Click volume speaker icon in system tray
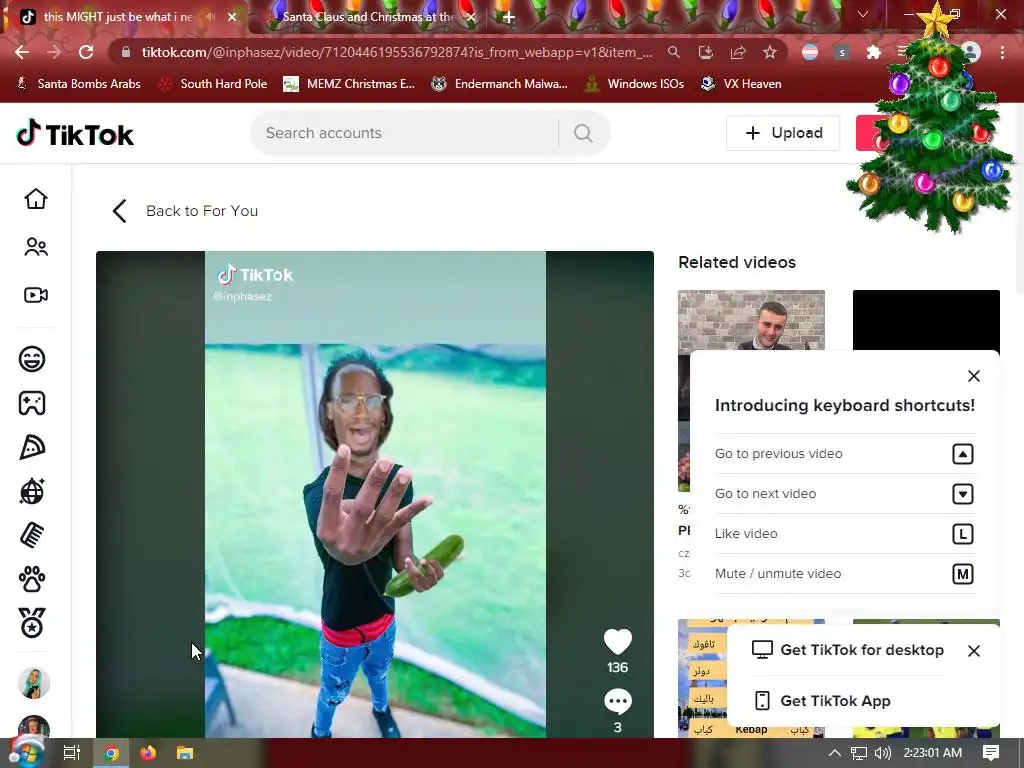Screen dimensions: 1024x768 click(x=882, y=753)
